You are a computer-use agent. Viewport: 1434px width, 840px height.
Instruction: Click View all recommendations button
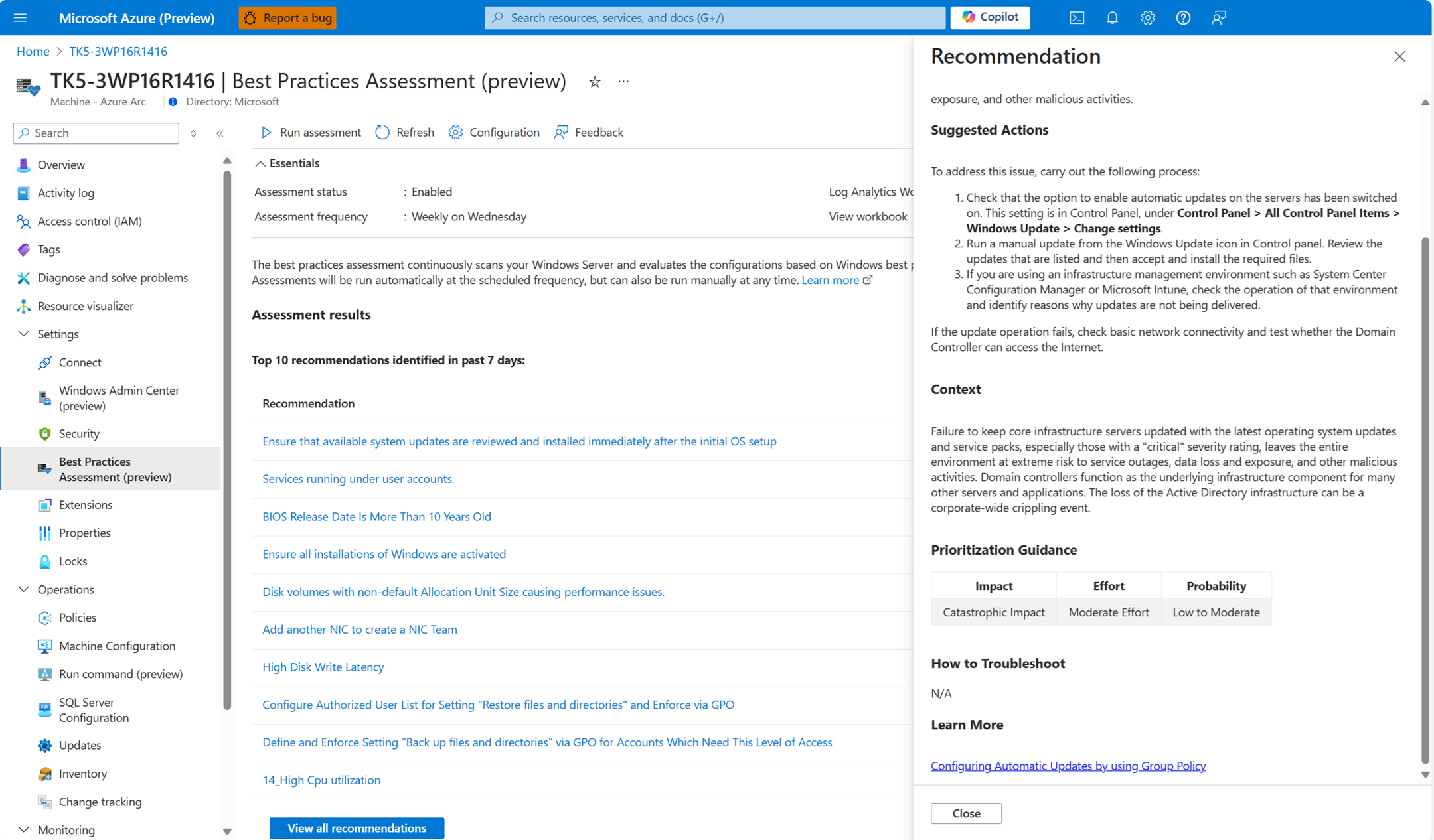pyautogui.click(x=357, y=828)
